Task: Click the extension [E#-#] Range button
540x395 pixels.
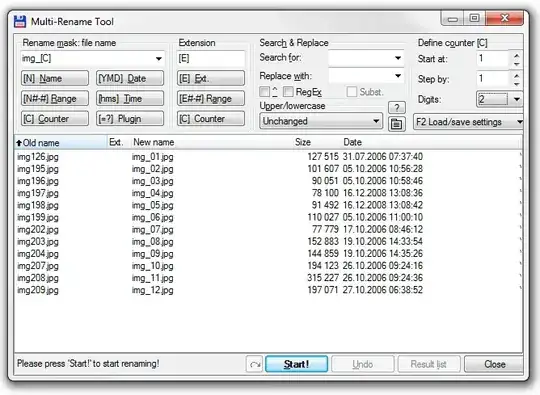Action: (211, 98)
